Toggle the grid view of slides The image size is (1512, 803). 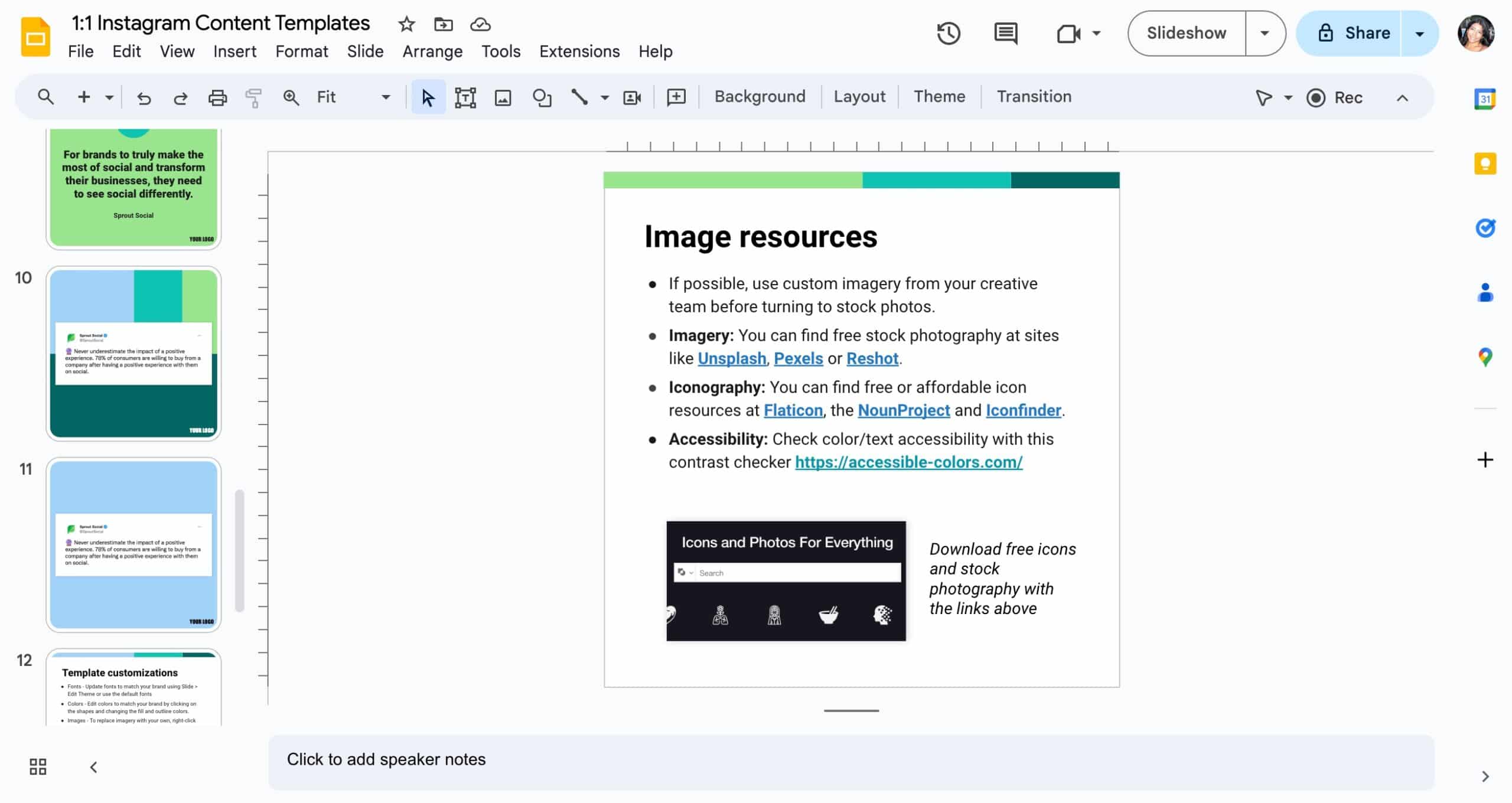pyautogui.click(x=37, y=766)
